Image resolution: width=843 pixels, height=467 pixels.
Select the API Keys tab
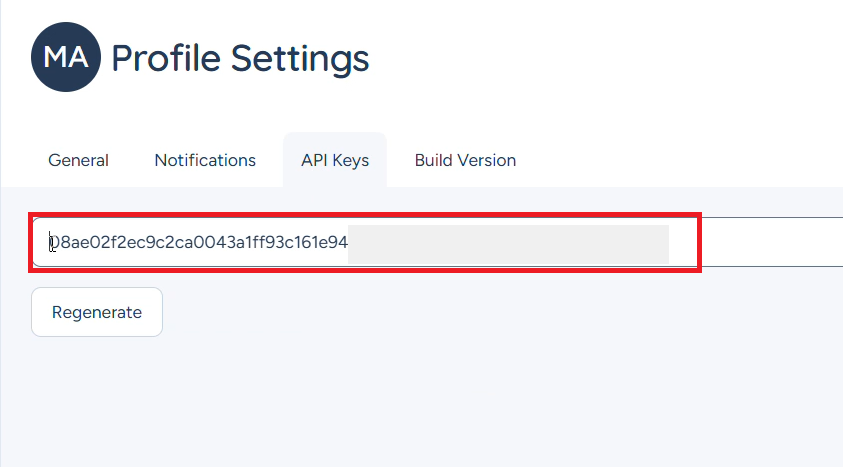[x=335, y=160]
